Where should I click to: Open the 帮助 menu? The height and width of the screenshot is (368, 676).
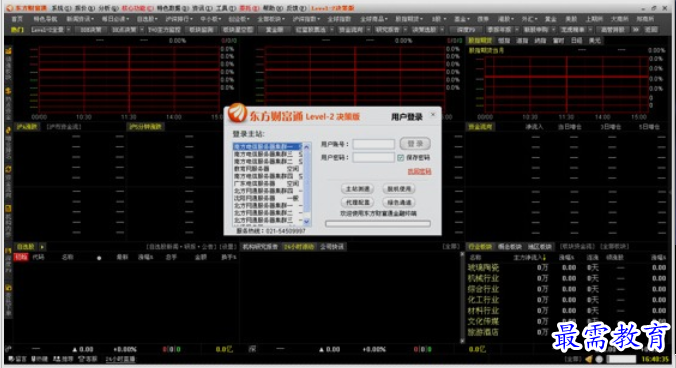[272, 8]
